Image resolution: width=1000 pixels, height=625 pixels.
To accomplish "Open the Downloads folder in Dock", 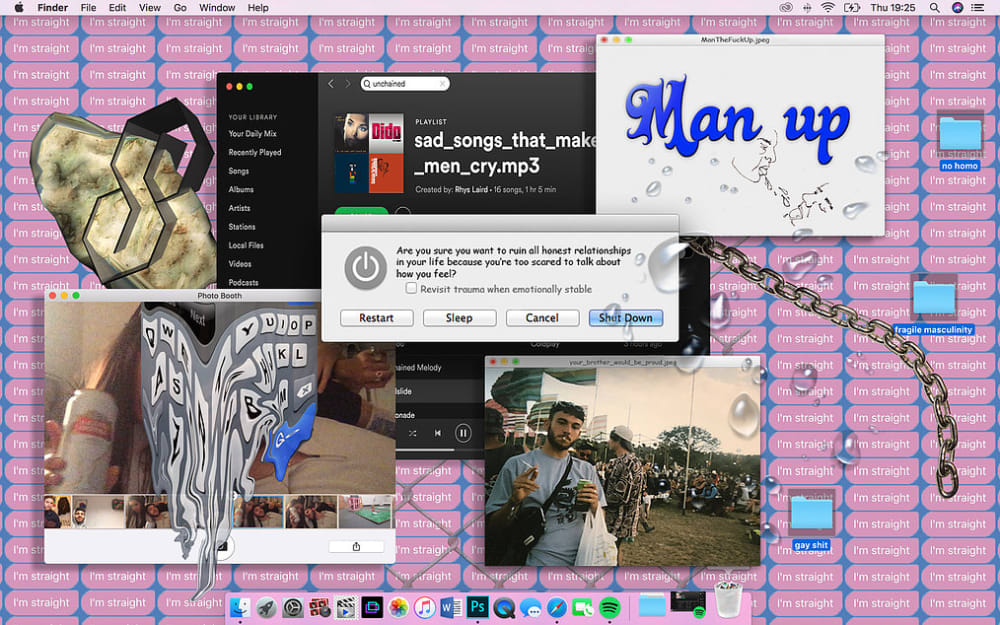I will pyautogui.click(x=652, y=606).
